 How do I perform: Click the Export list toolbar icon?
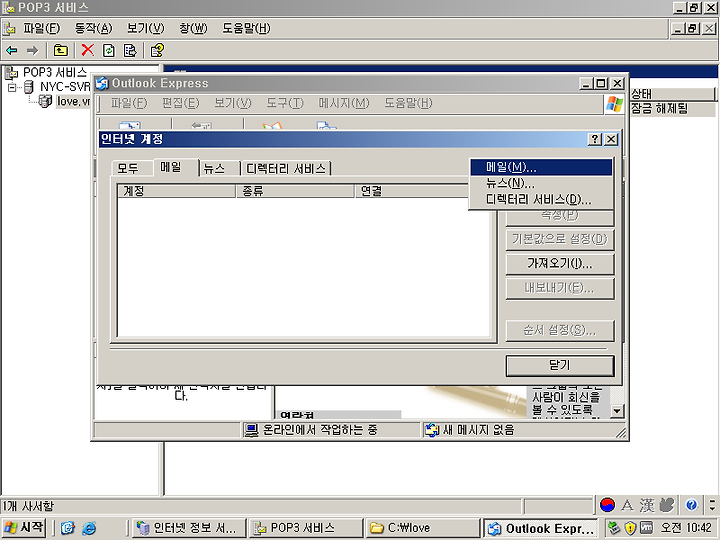pos(130,50)
